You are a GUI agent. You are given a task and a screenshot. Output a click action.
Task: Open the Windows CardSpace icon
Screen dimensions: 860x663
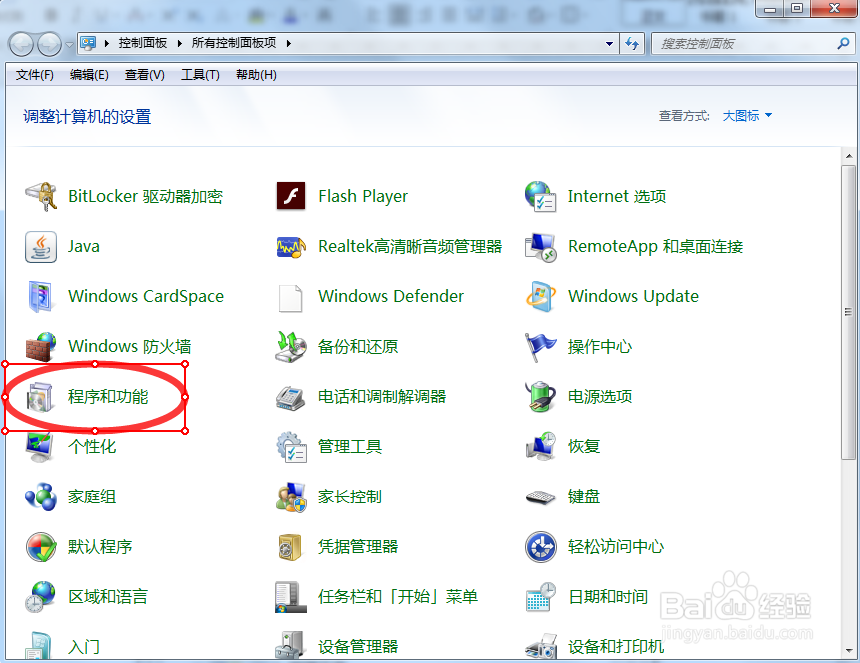click(41, 297)
